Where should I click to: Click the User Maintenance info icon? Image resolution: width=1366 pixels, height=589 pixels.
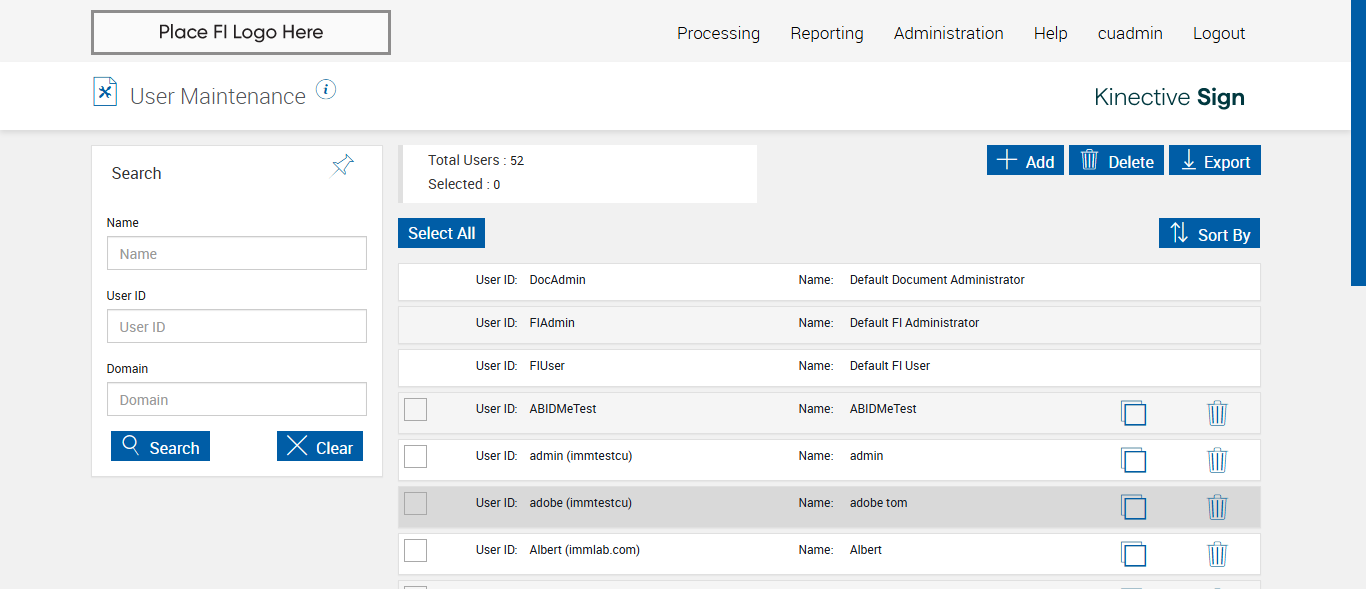[326, 90]
